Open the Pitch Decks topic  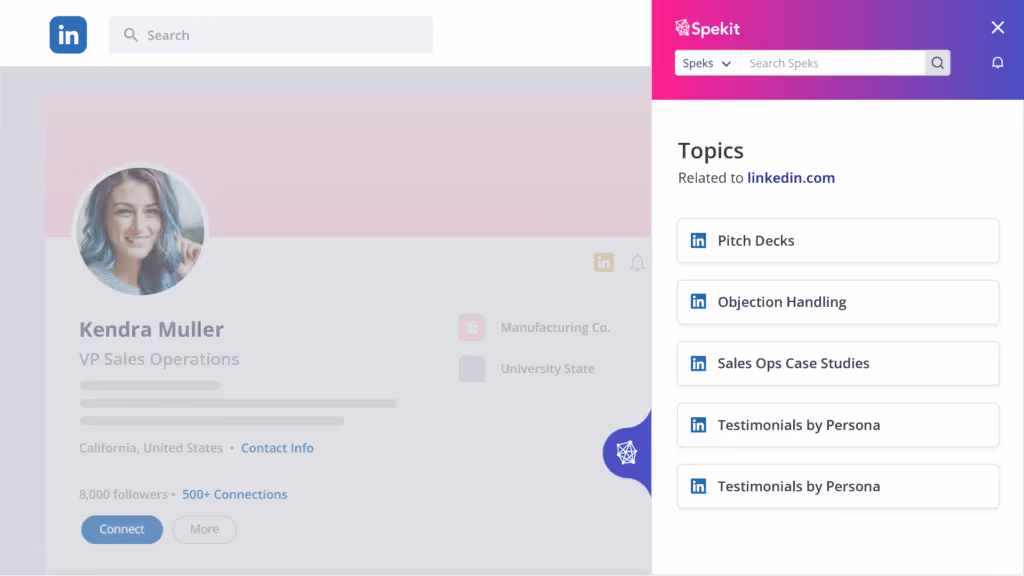point(838,240)
